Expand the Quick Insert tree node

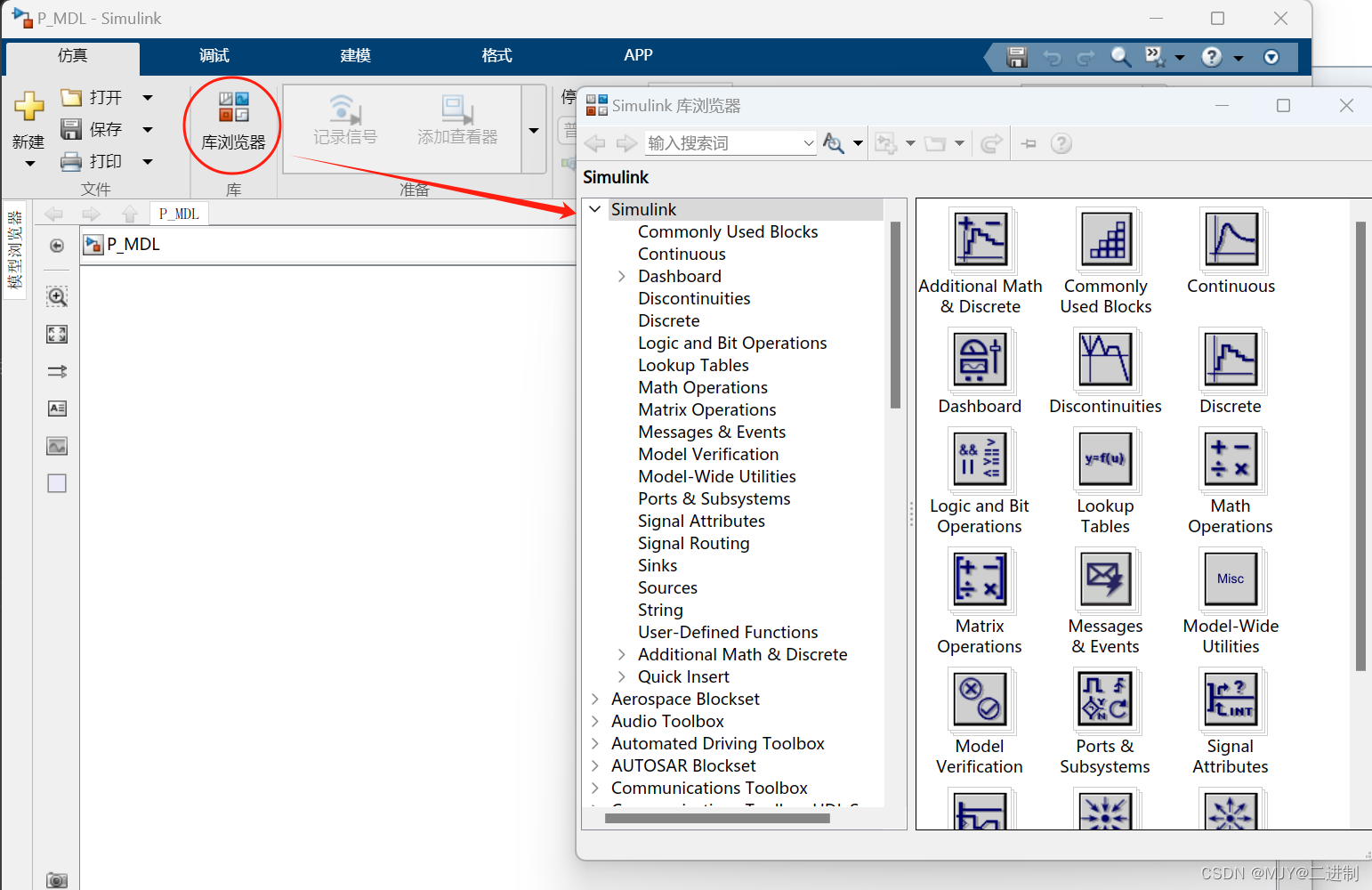tap(622, 676)
